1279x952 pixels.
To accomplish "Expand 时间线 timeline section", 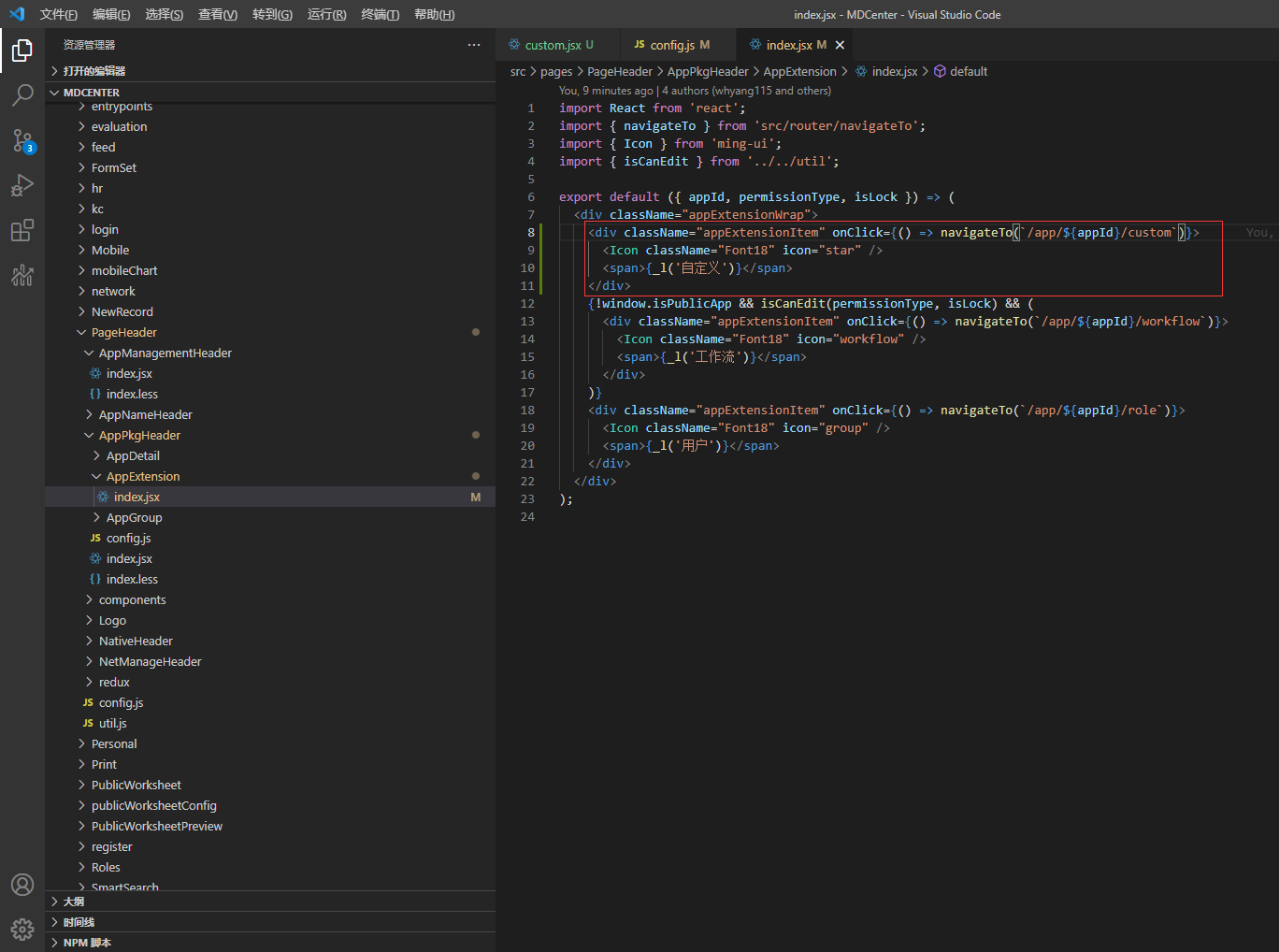I will tap(270, 922).
